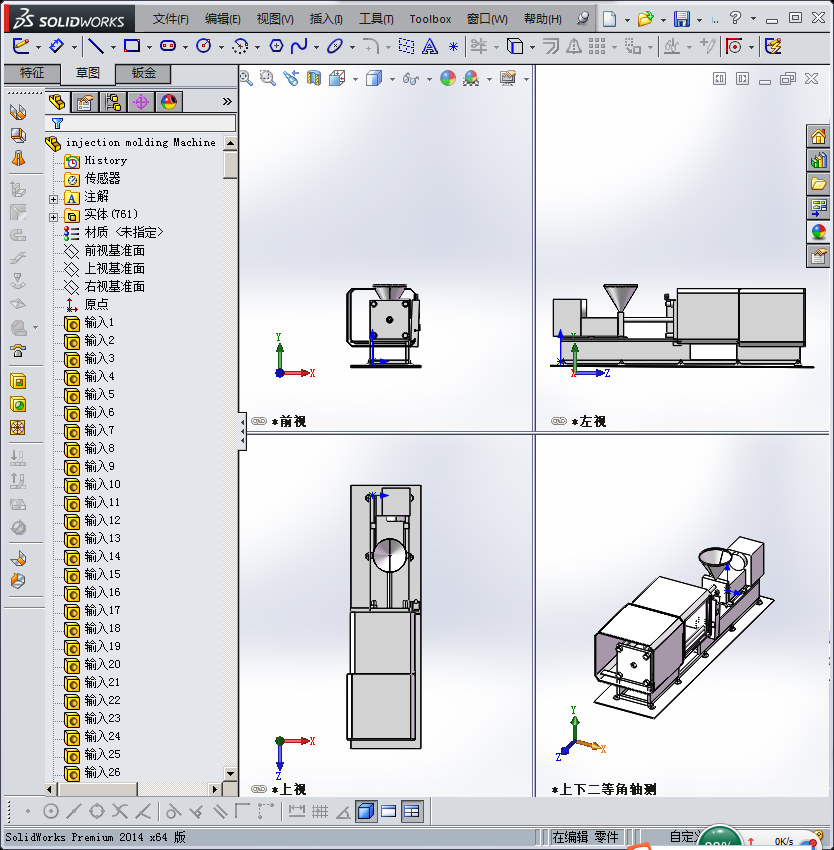Open SolidWorks Resources home task pane icon
This screenshot has height=850, width=834.
pos(818,136)
